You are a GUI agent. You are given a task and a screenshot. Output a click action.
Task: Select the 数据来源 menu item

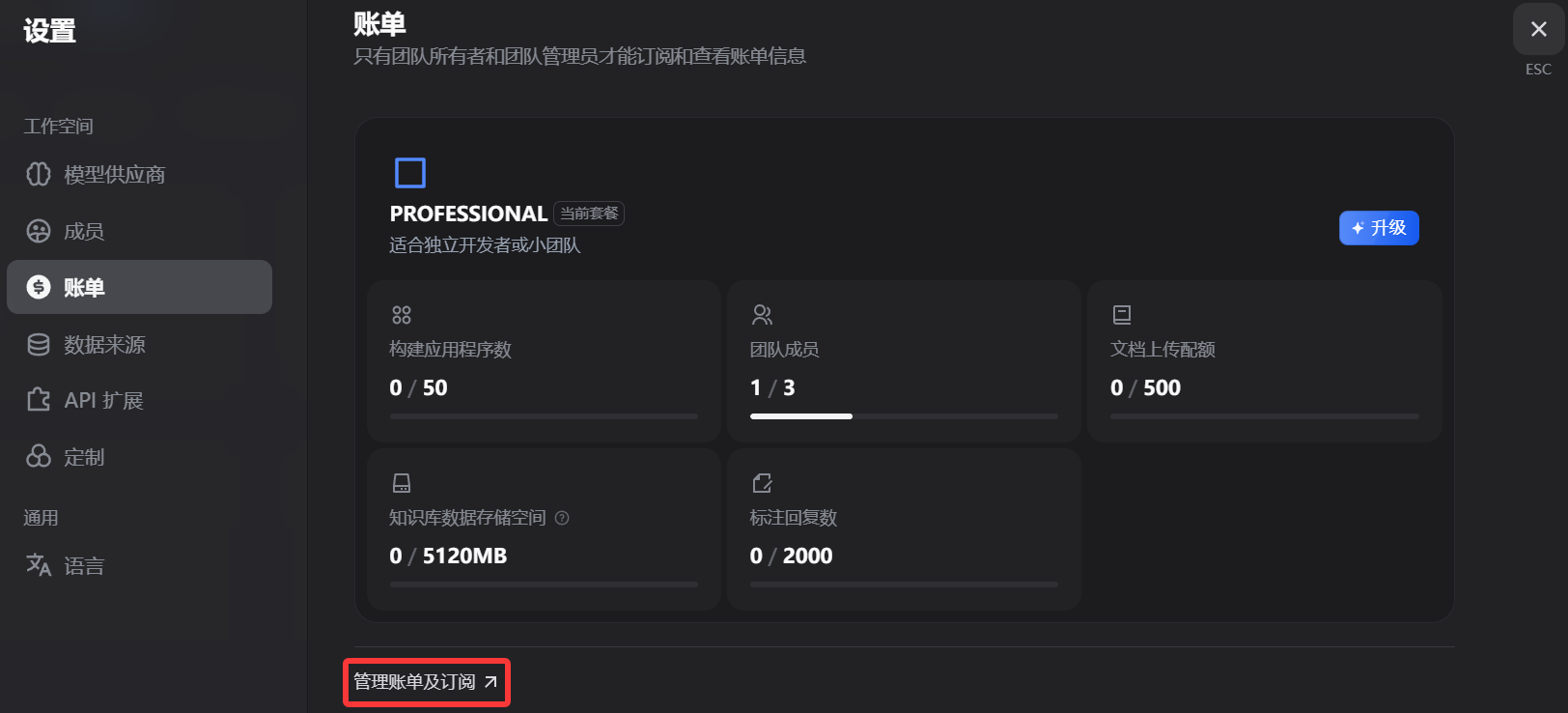(x=104, y=345)
